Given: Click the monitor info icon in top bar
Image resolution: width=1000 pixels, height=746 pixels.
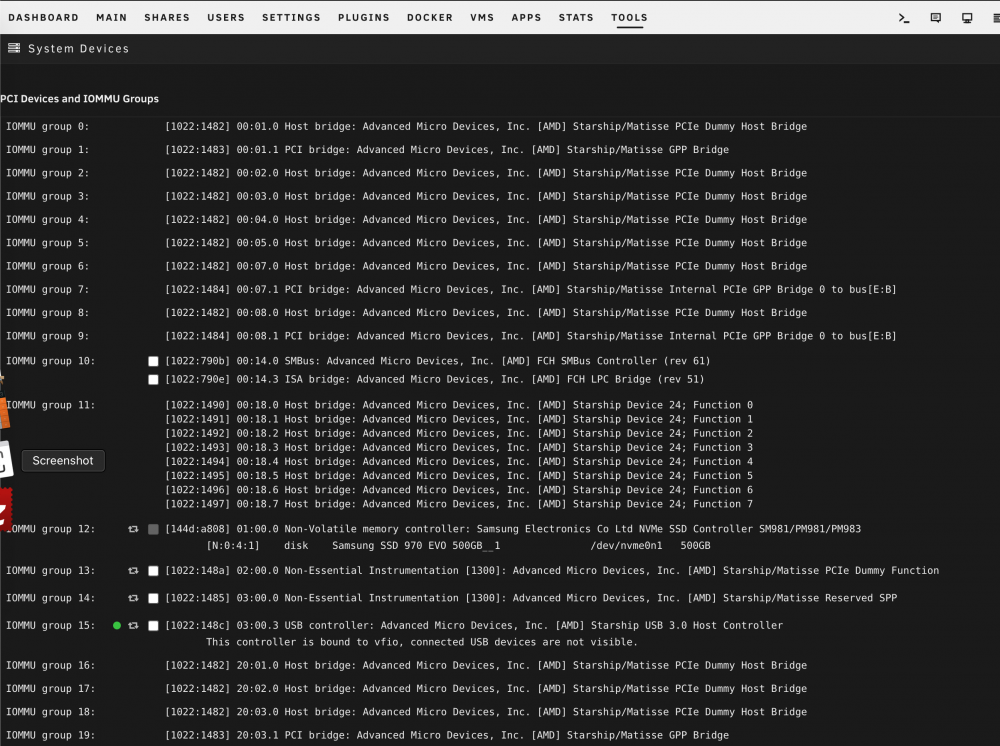Looking at the screenshot, I should coord(967,18).
